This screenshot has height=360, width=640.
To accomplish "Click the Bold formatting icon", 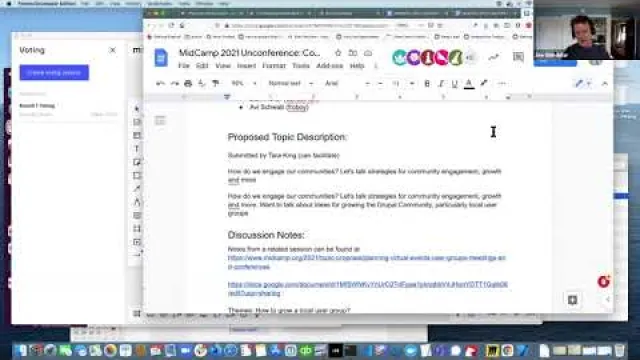I will coord(427,83).
